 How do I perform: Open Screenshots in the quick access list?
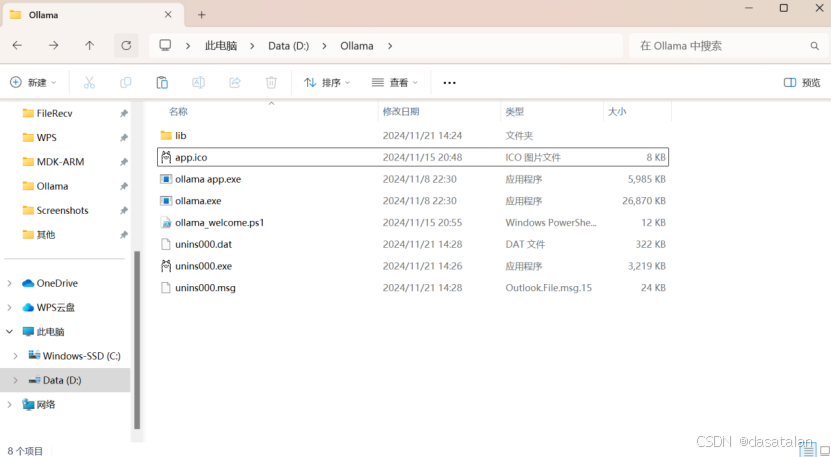click(63, 210)
